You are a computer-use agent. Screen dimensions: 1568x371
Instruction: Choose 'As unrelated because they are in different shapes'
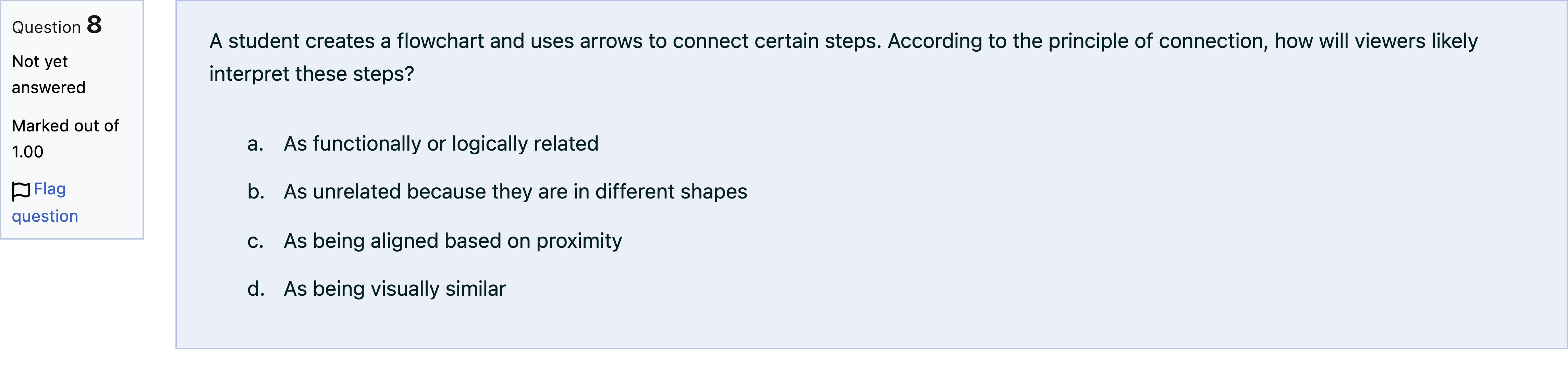515,192
